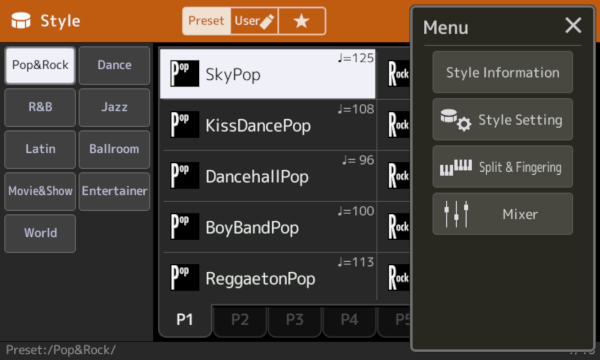Click the tempo value 125 on SkyPop
This screenshot has height=360, width=600.
click(355, 58)
